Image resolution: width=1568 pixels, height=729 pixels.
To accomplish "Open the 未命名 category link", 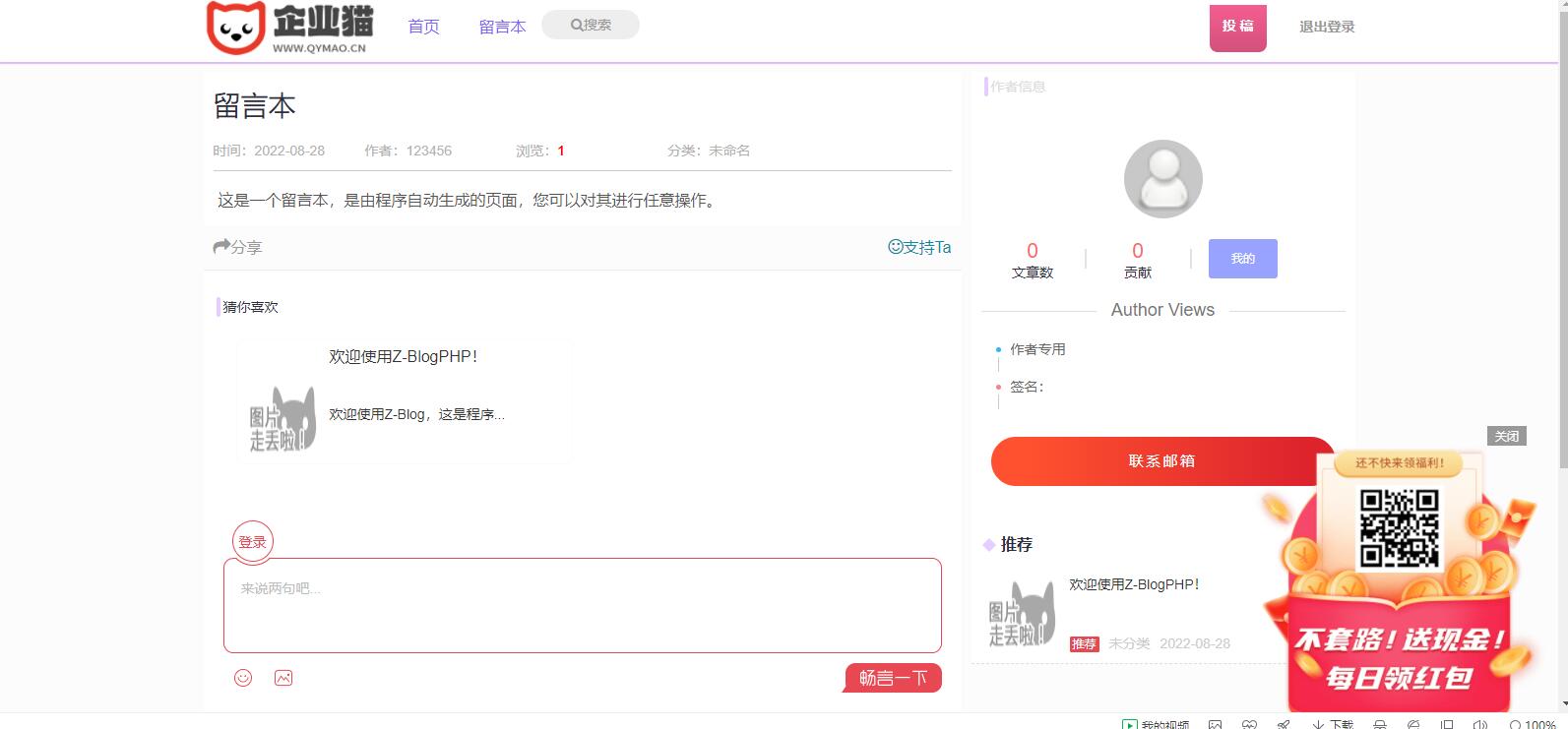I will coord(729,151).
